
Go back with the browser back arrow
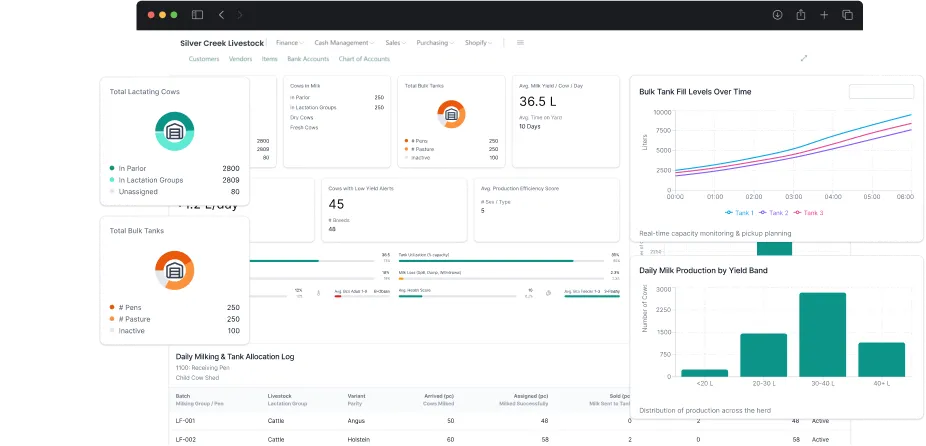pos(221,15)
